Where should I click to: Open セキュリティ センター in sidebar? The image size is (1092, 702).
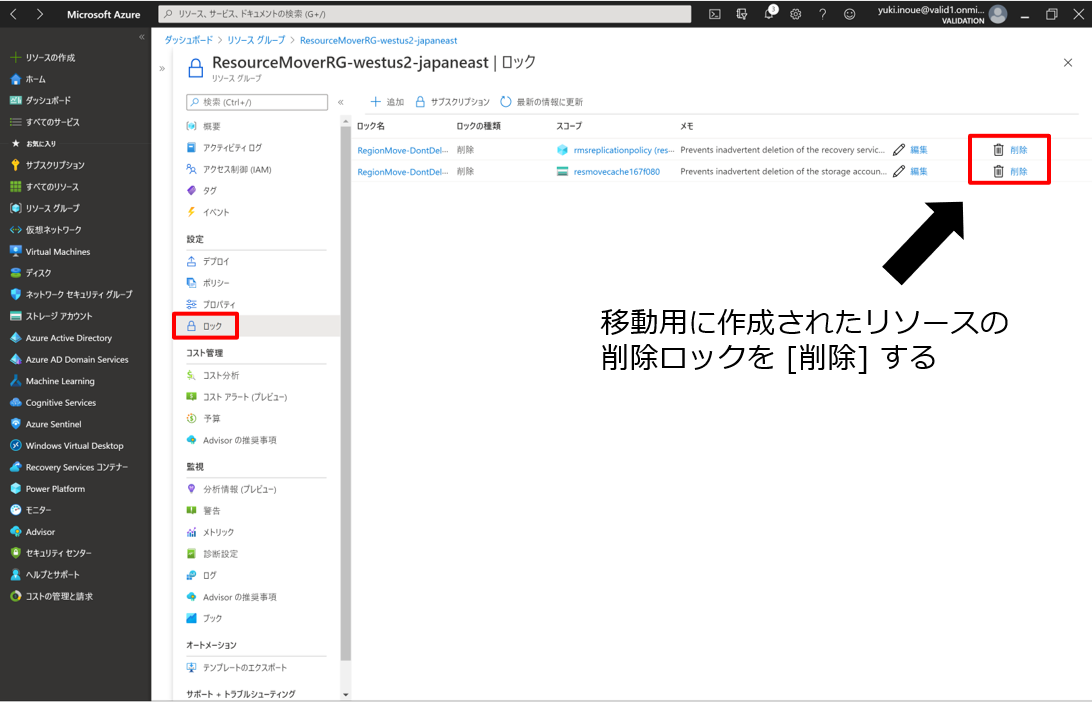pyautogui.click(x=51, y=553)
